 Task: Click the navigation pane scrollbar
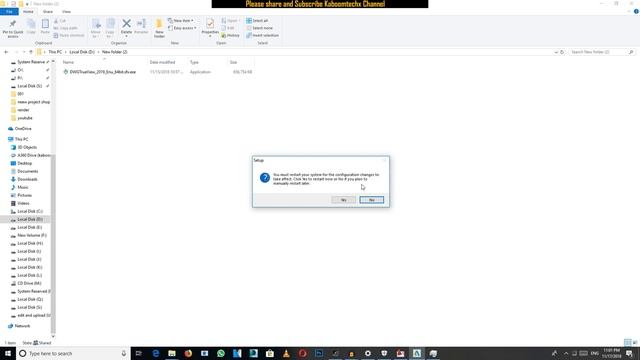[53, 245]
